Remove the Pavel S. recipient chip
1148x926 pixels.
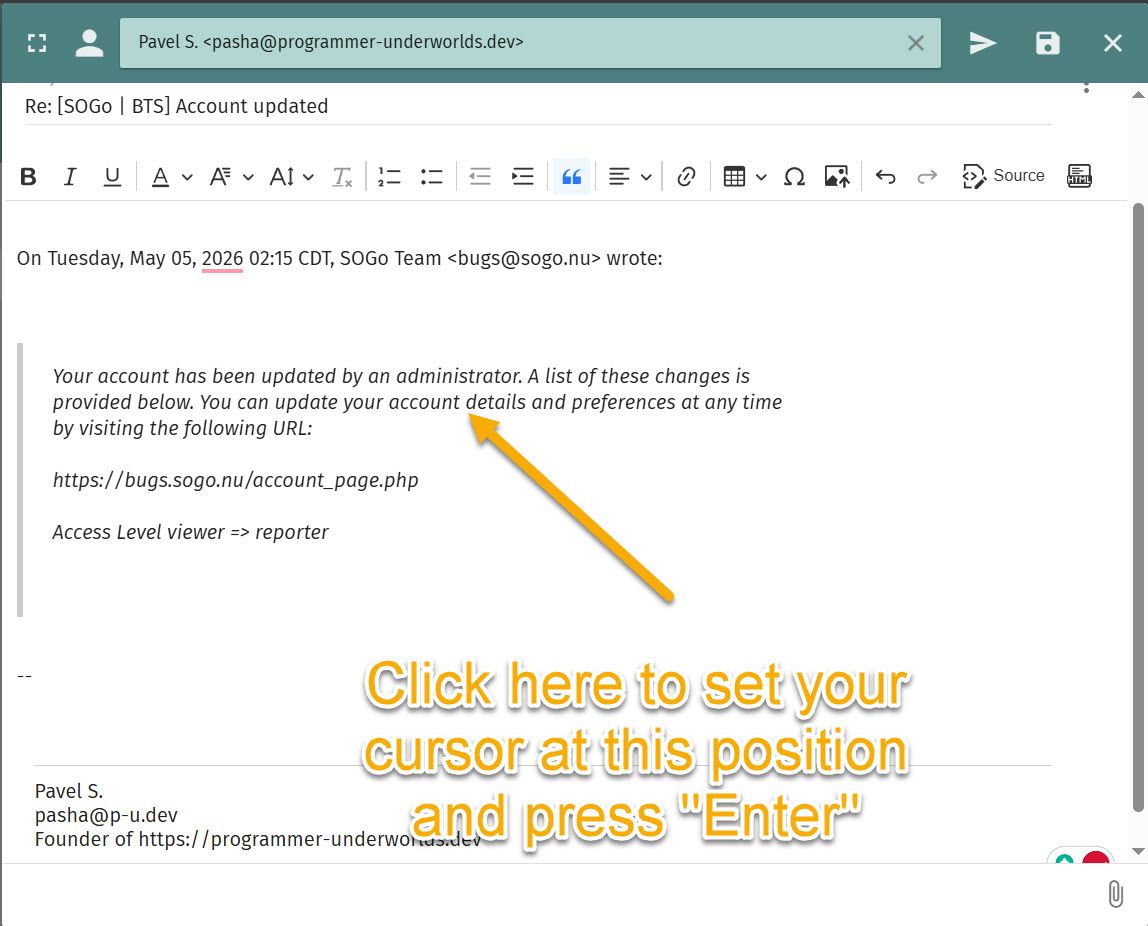click(x=915, y=43)
